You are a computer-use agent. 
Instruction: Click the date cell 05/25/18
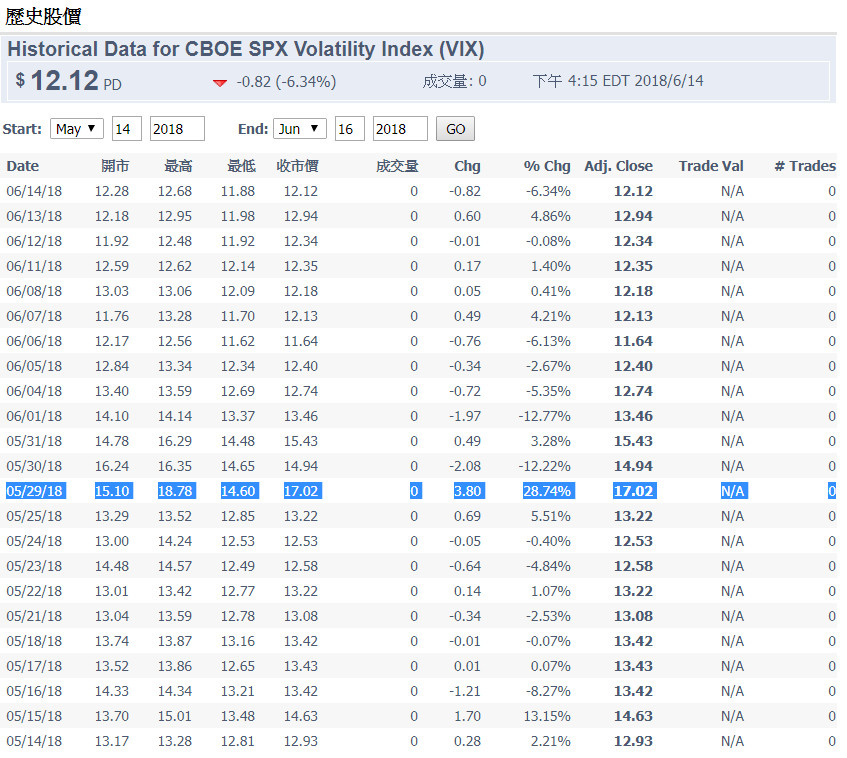coord(34,516)
